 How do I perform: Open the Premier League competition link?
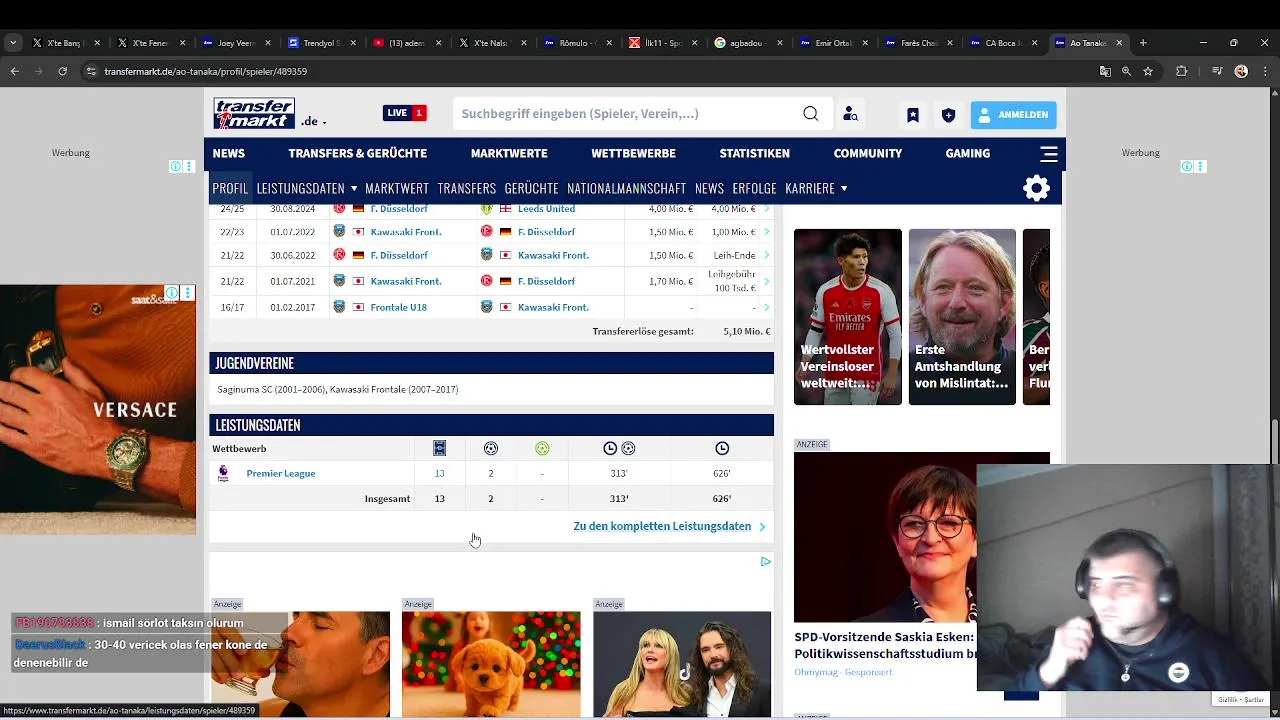coord(281,473)
